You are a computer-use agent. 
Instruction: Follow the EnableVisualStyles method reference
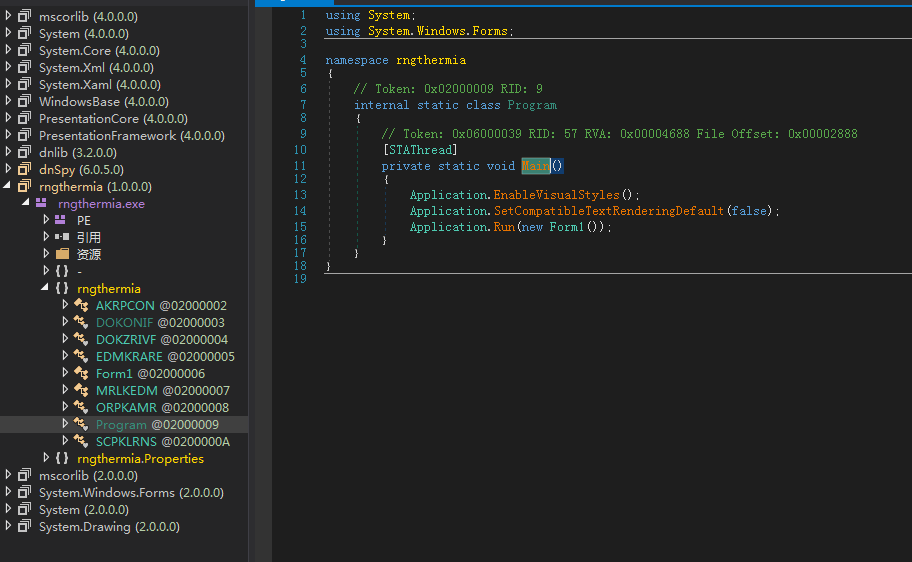557,195
